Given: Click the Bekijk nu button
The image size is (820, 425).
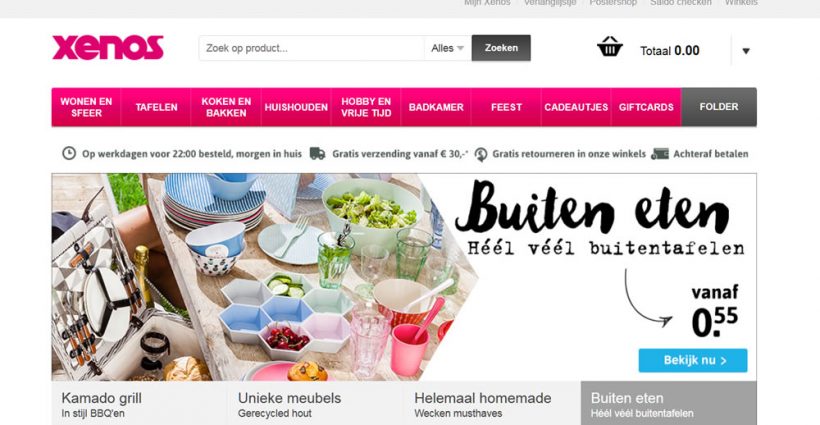Looking at the screenshot, I should 693,360.
